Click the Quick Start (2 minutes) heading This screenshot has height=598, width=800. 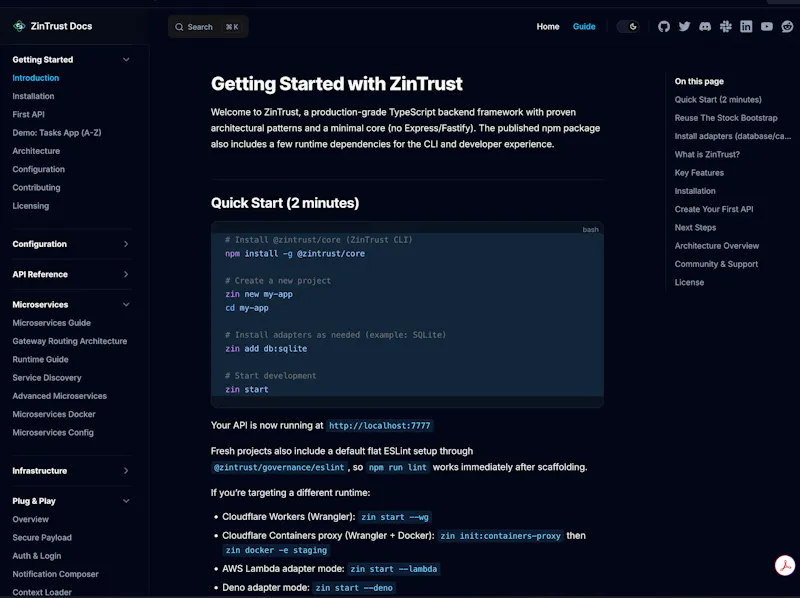285,203
